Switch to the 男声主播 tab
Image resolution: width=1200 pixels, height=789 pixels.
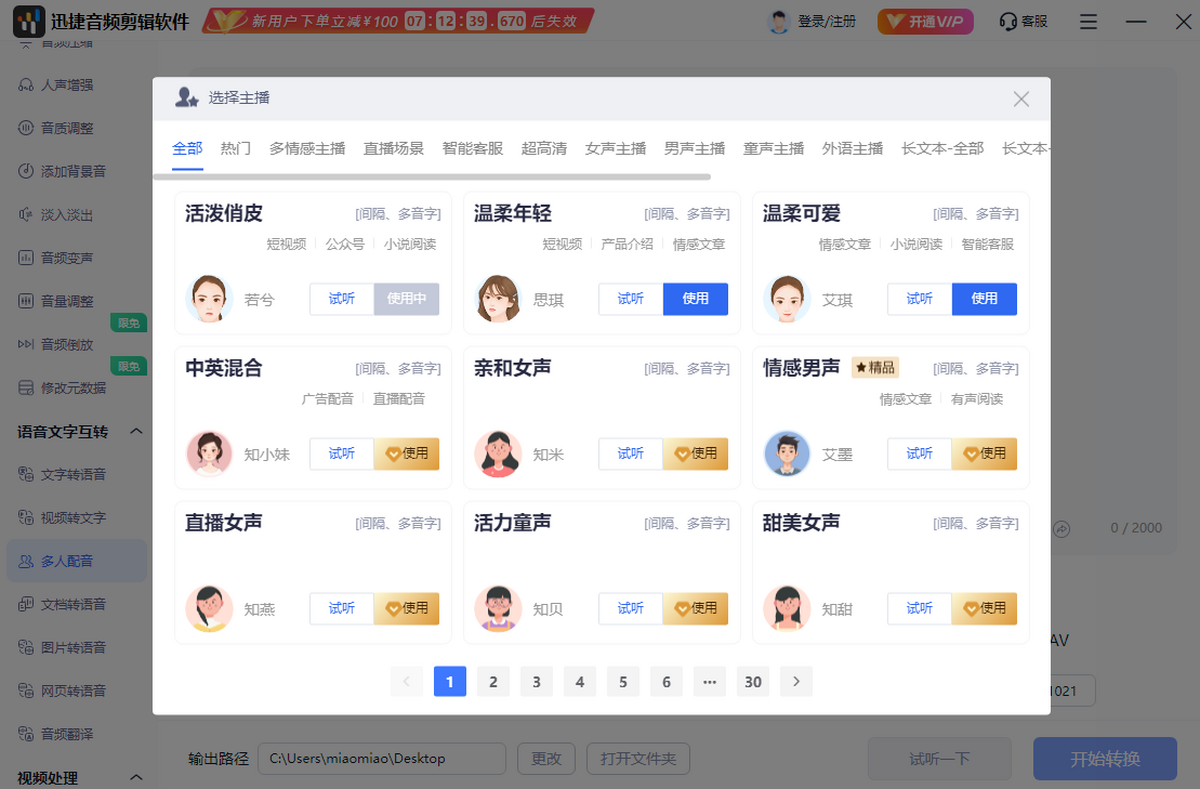tap(695, 148)
